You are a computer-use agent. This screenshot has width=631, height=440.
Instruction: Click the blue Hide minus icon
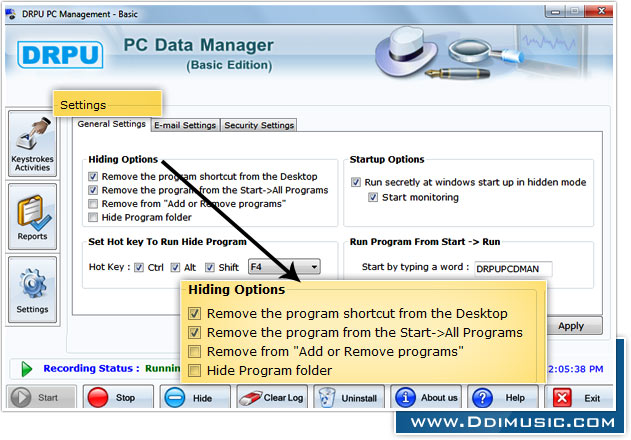coord(175,398)
